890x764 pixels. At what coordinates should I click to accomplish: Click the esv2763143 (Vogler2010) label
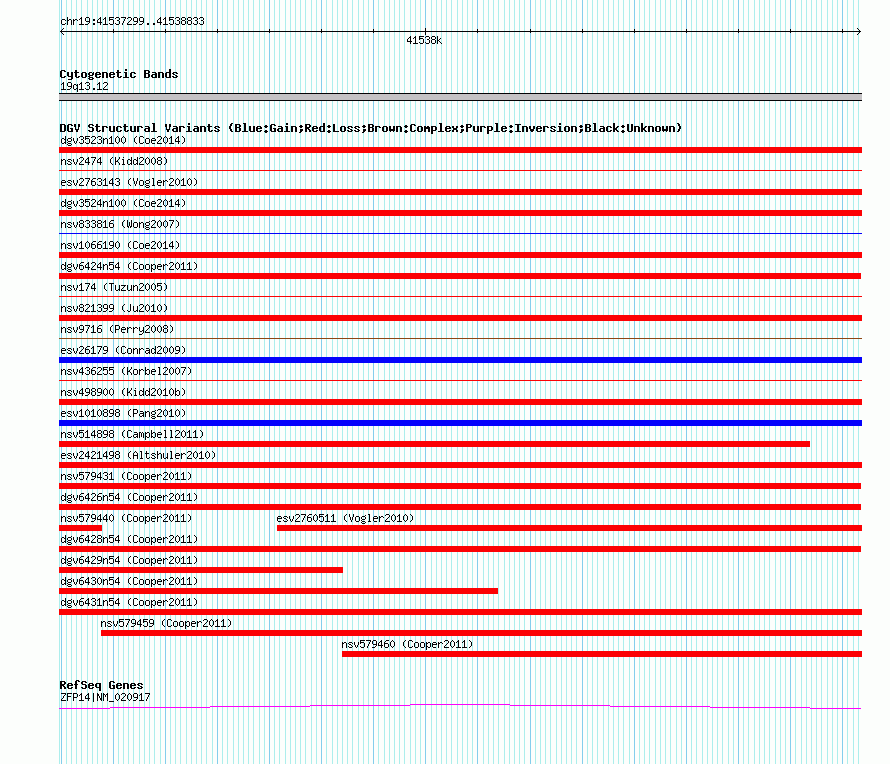129,182
